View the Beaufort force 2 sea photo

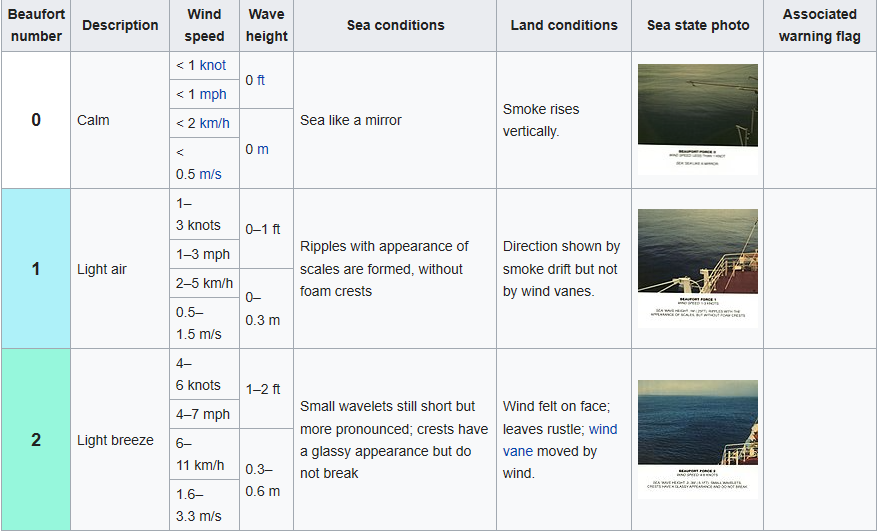(697, 438)
